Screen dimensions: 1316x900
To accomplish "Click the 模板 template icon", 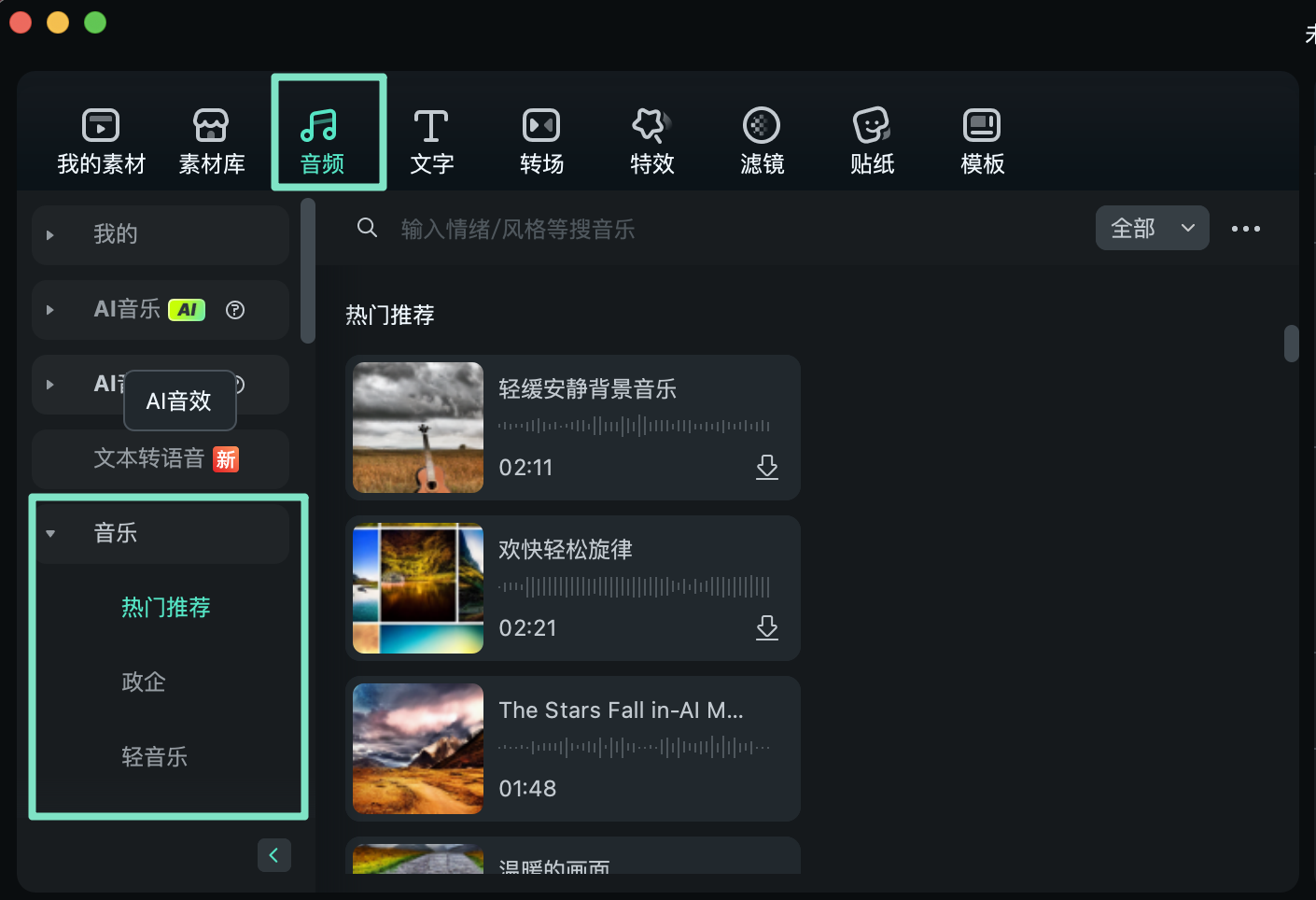I will tap(982, 125).
